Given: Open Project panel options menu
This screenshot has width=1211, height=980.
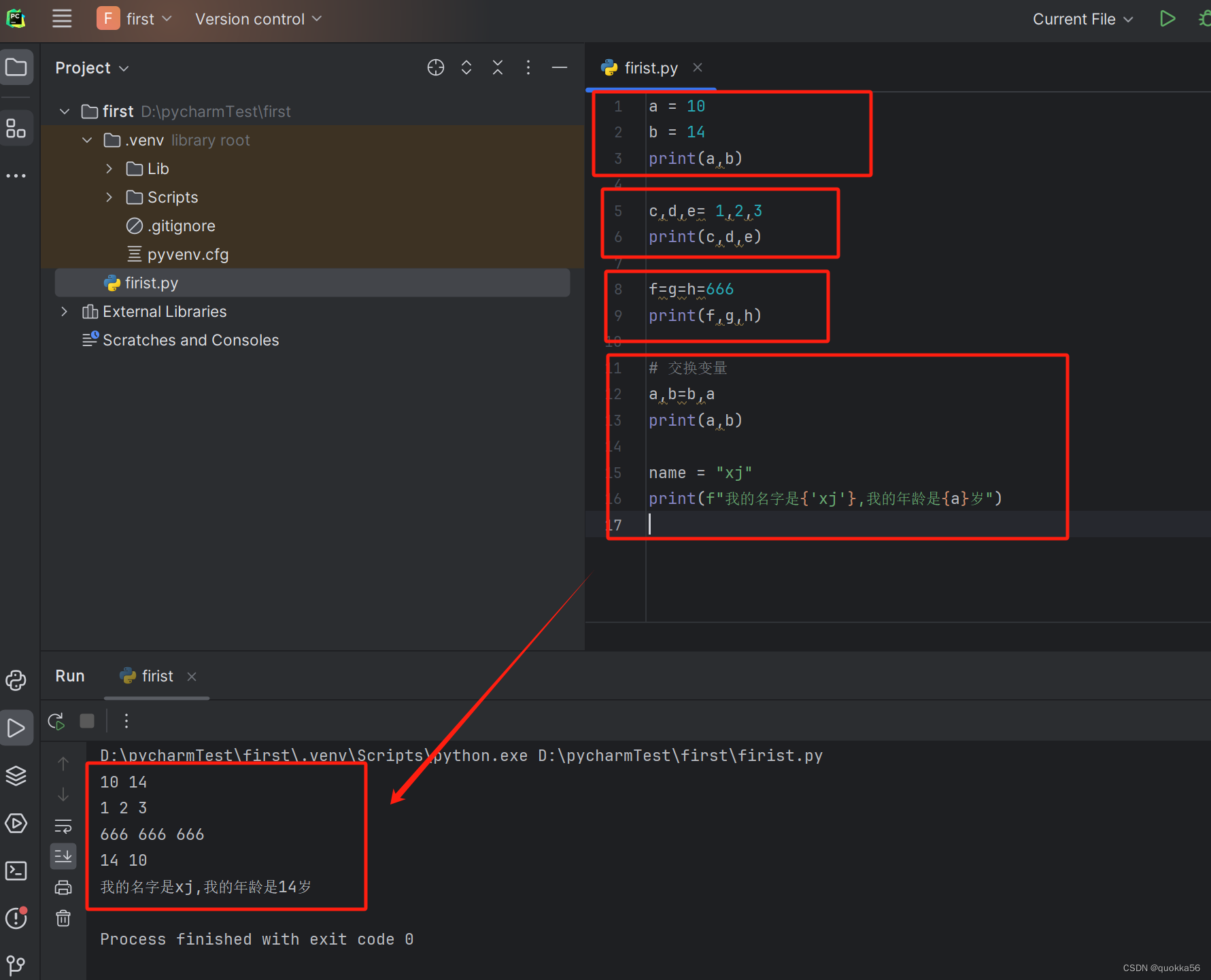Looking at the screenshot, I should [x=528, y=67].
